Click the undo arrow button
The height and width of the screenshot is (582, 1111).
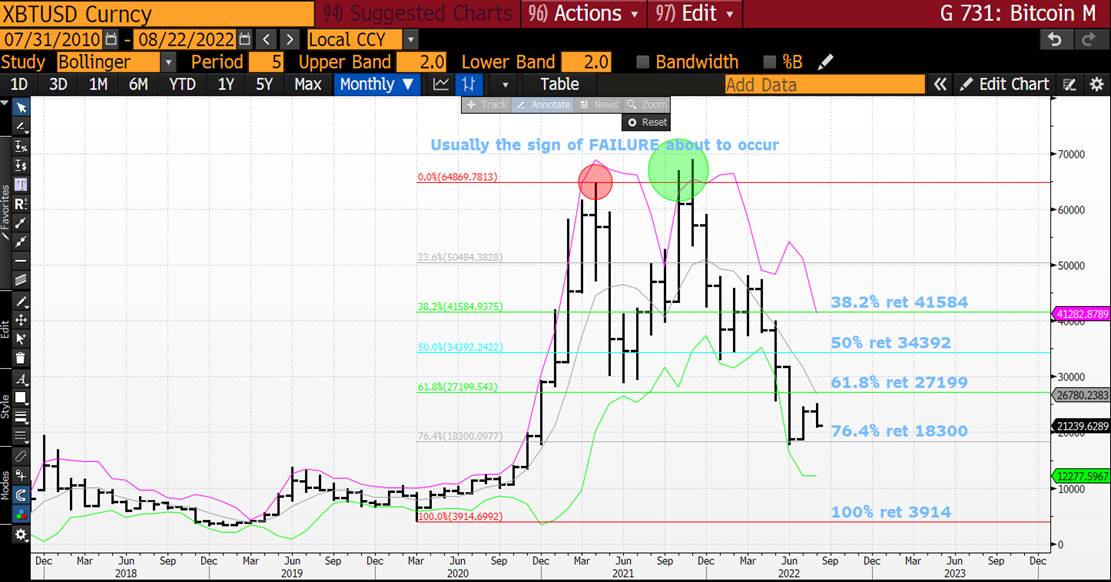click(1055, 40)
